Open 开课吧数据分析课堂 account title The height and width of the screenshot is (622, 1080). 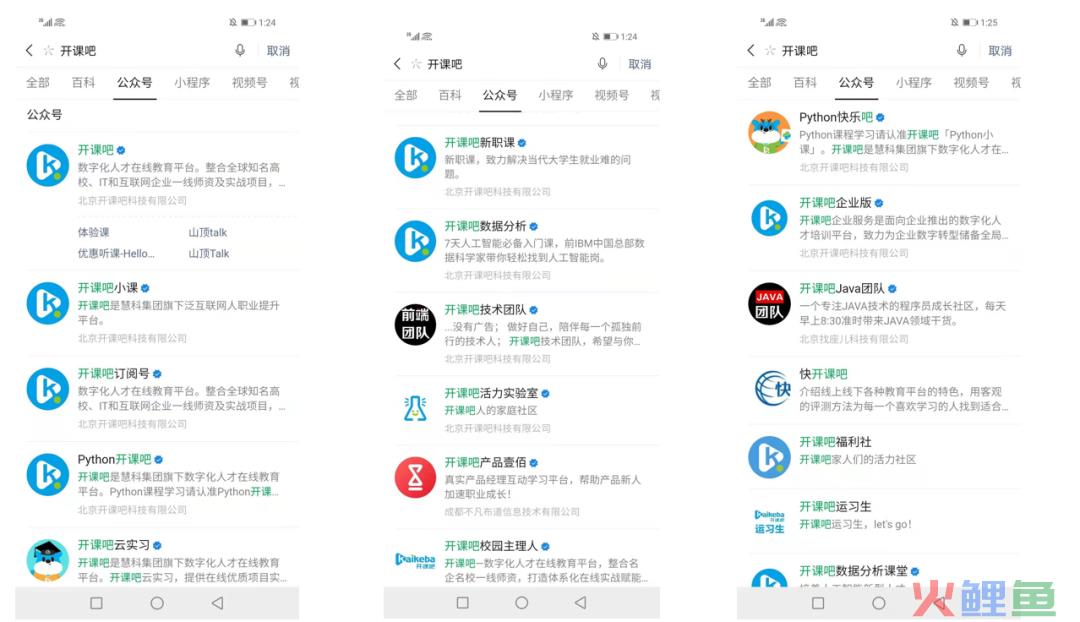pos(853,570)
